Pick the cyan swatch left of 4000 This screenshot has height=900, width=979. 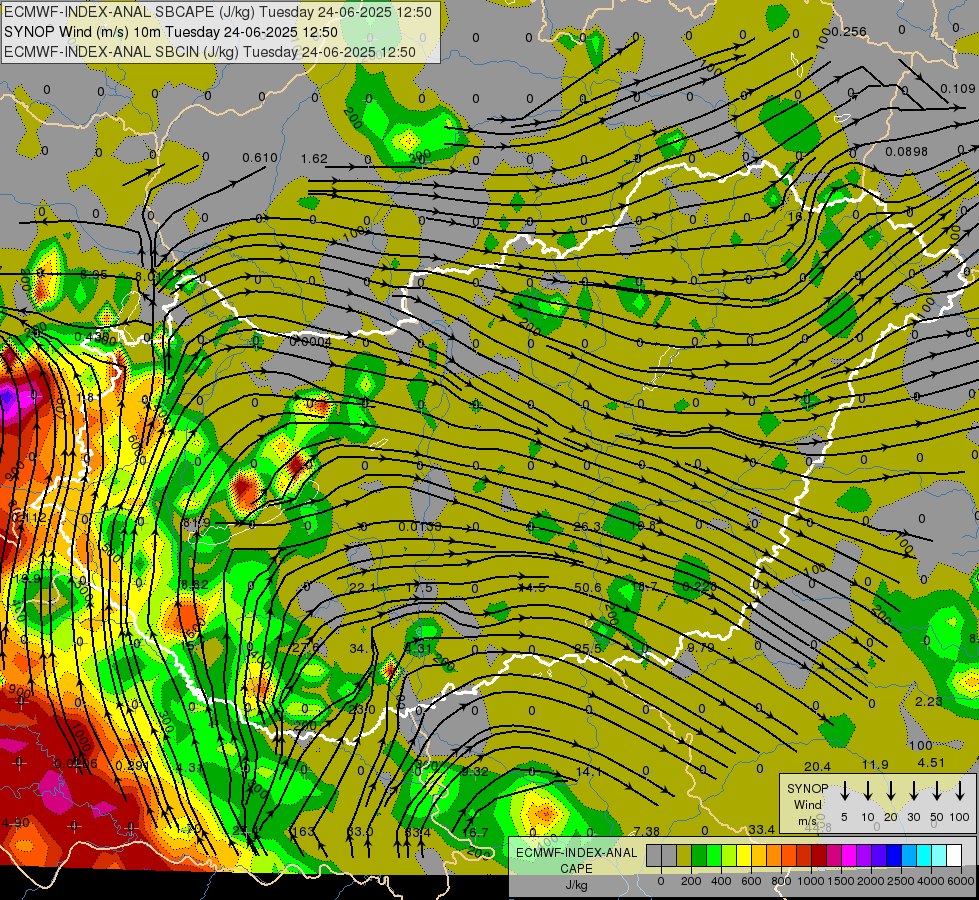coord(925,855)
